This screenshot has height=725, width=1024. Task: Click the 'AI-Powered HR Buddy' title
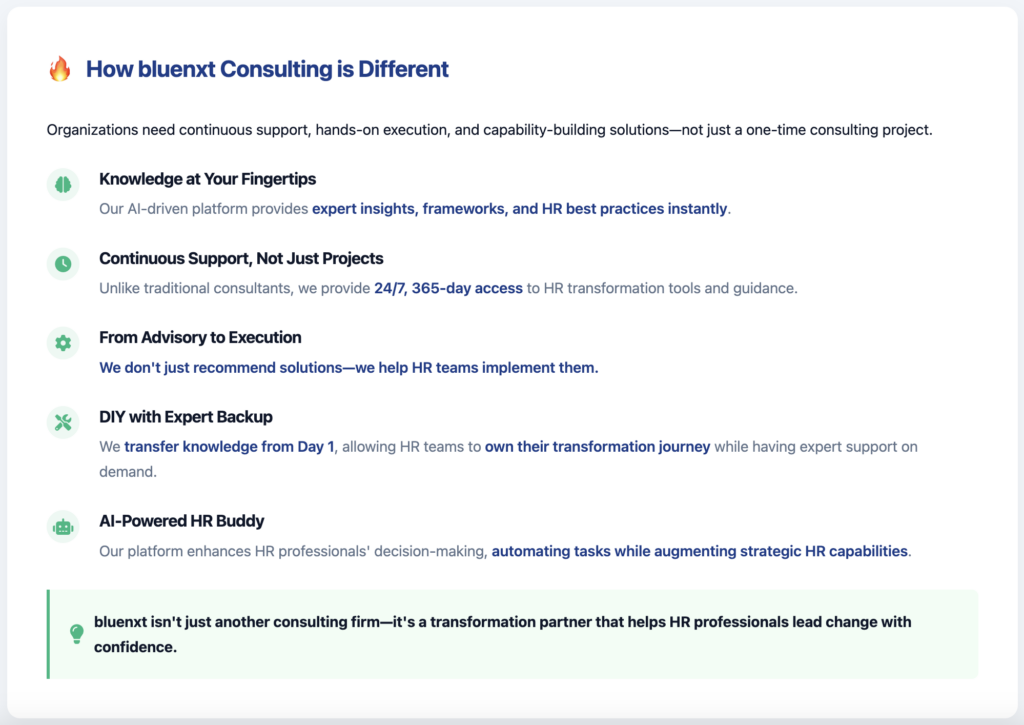(x=182, y=521)
